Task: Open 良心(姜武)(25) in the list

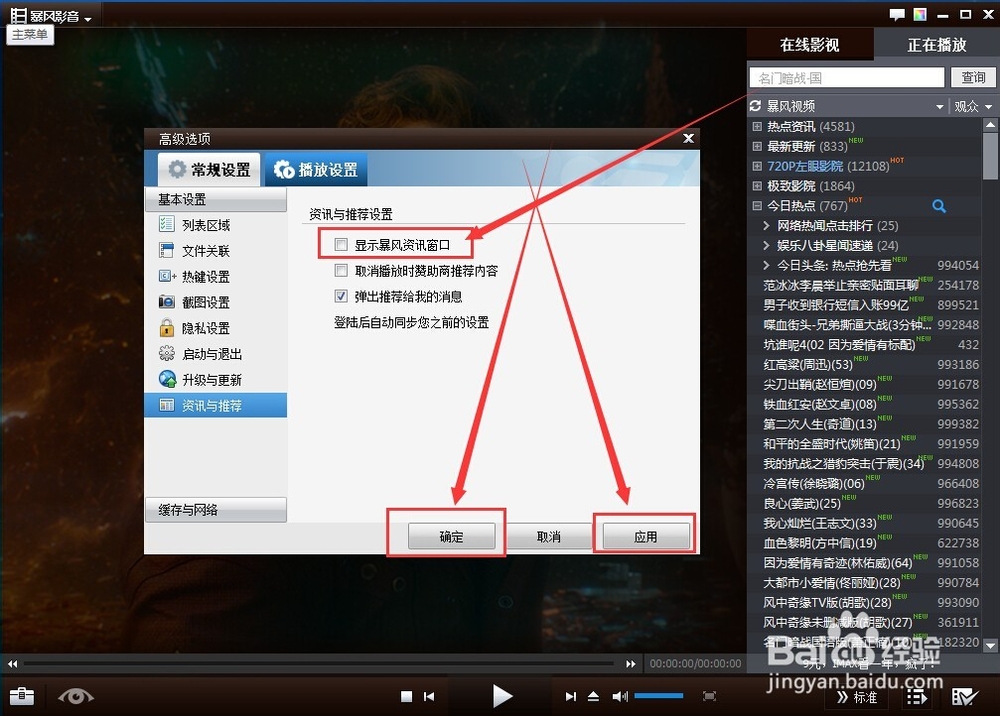Action: tap(802, 503)
